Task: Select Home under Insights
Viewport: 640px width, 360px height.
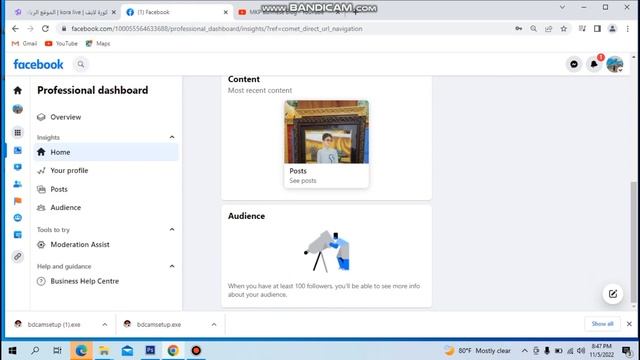Action: pos(106,152)
